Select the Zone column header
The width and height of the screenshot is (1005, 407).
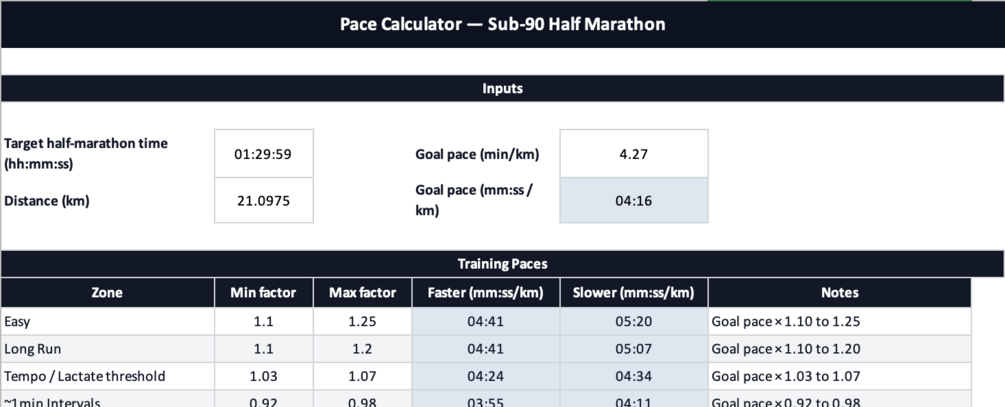(x=107, y=293)
